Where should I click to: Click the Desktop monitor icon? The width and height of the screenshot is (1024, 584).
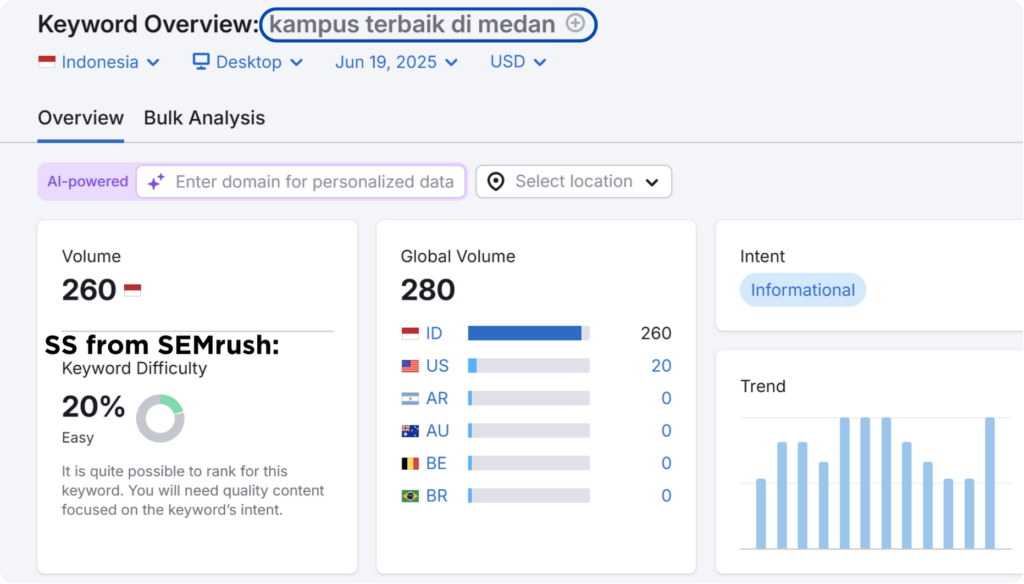(x=201, y=61)
